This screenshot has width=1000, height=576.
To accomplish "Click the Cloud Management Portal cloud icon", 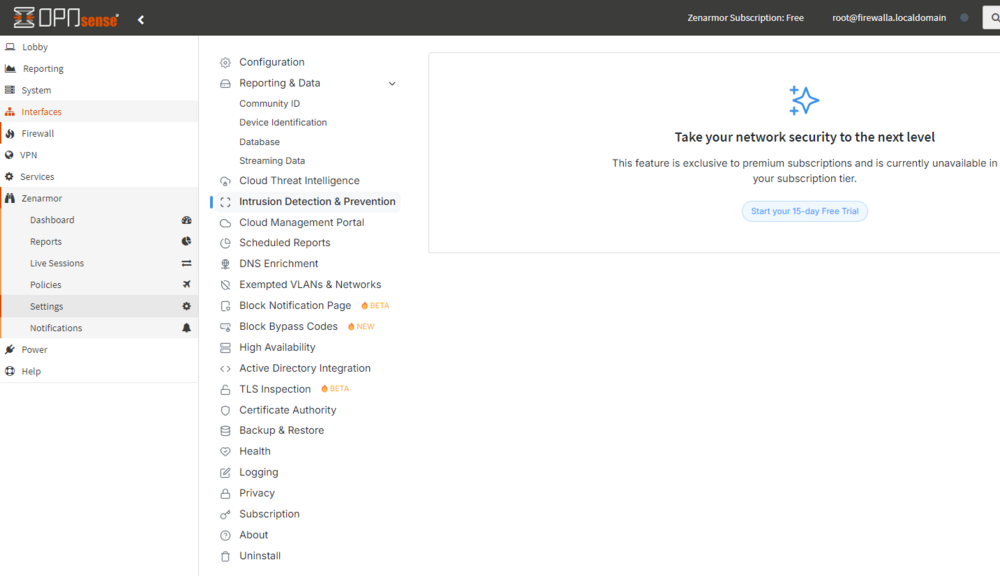I will 225,223.
